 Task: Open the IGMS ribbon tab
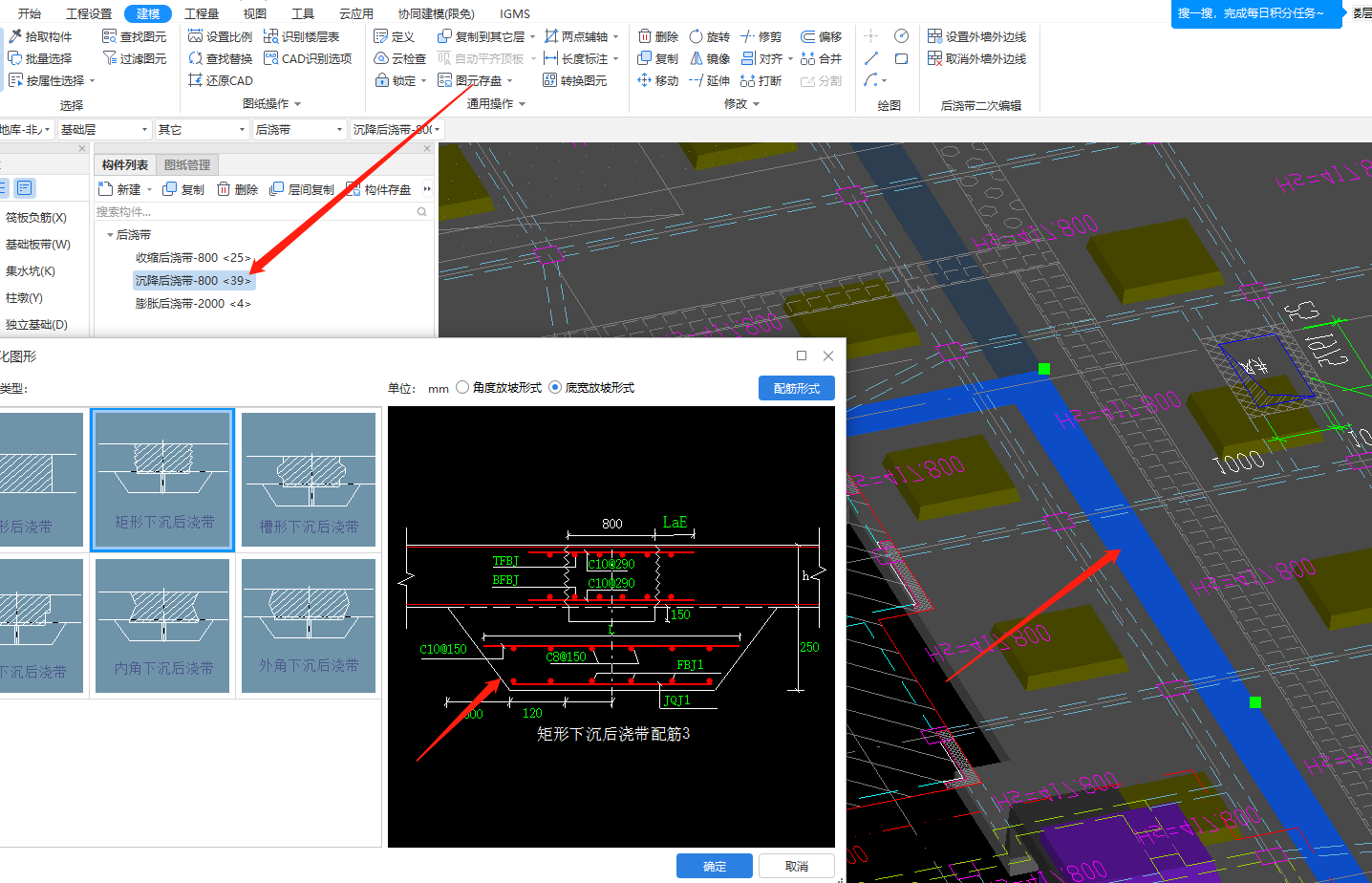click(x=515, y=13)
